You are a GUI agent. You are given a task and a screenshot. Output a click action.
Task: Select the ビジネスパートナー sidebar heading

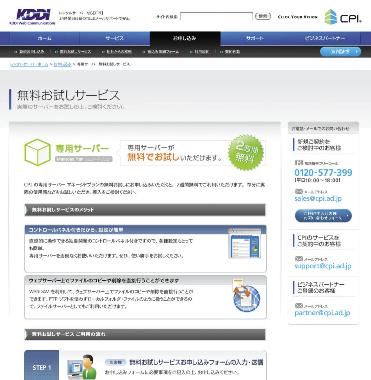(320, 288)
